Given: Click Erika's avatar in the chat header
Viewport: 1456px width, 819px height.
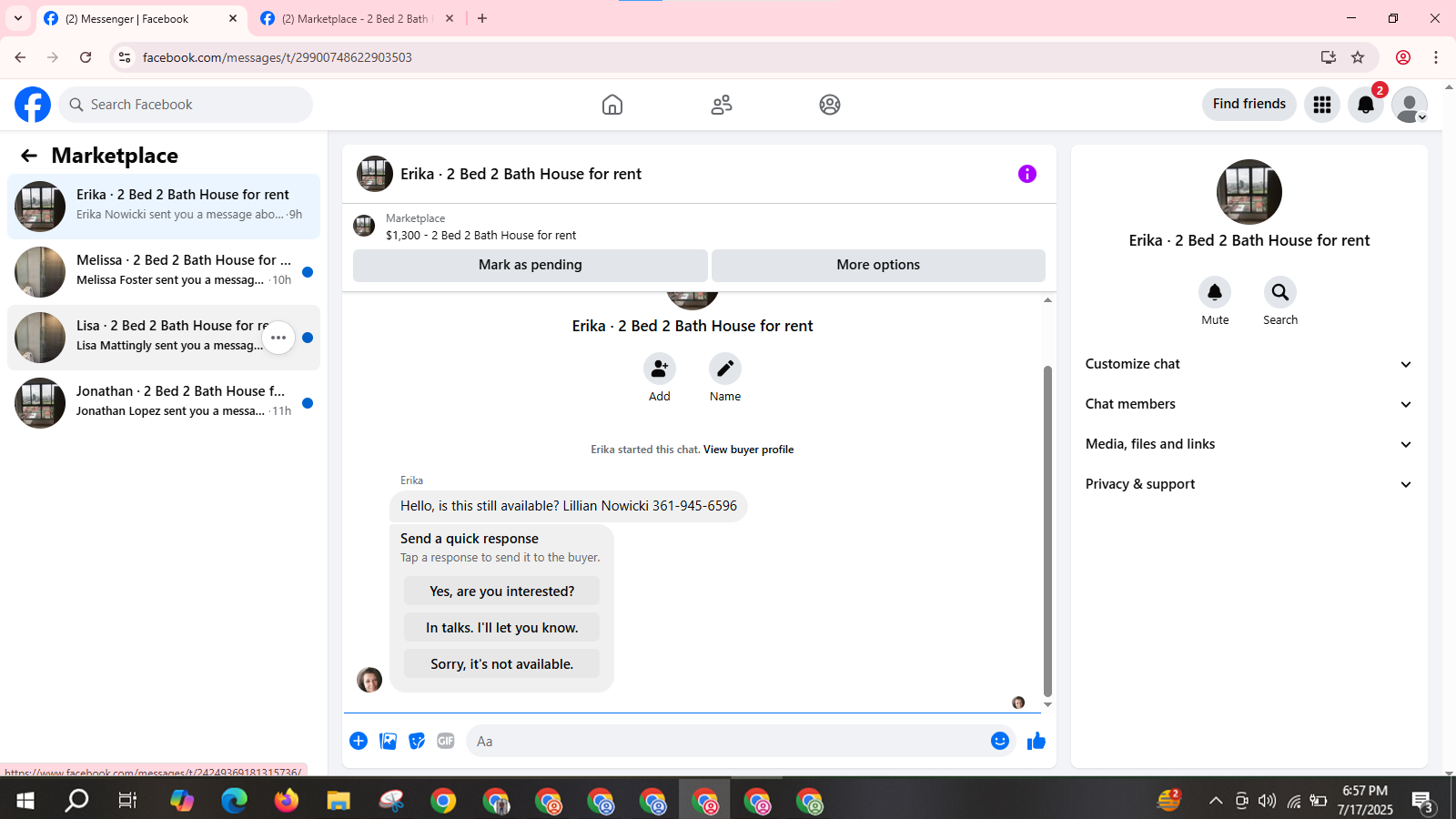Looking at the screenshot, I should coord(375,174).
